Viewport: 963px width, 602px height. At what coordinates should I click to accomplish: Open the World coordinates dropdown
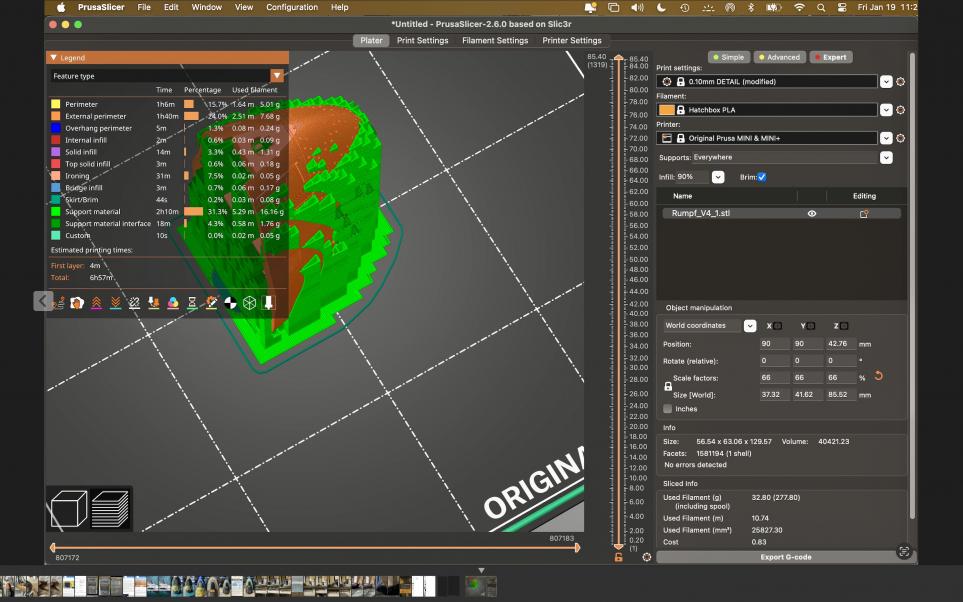click(749, 325)
